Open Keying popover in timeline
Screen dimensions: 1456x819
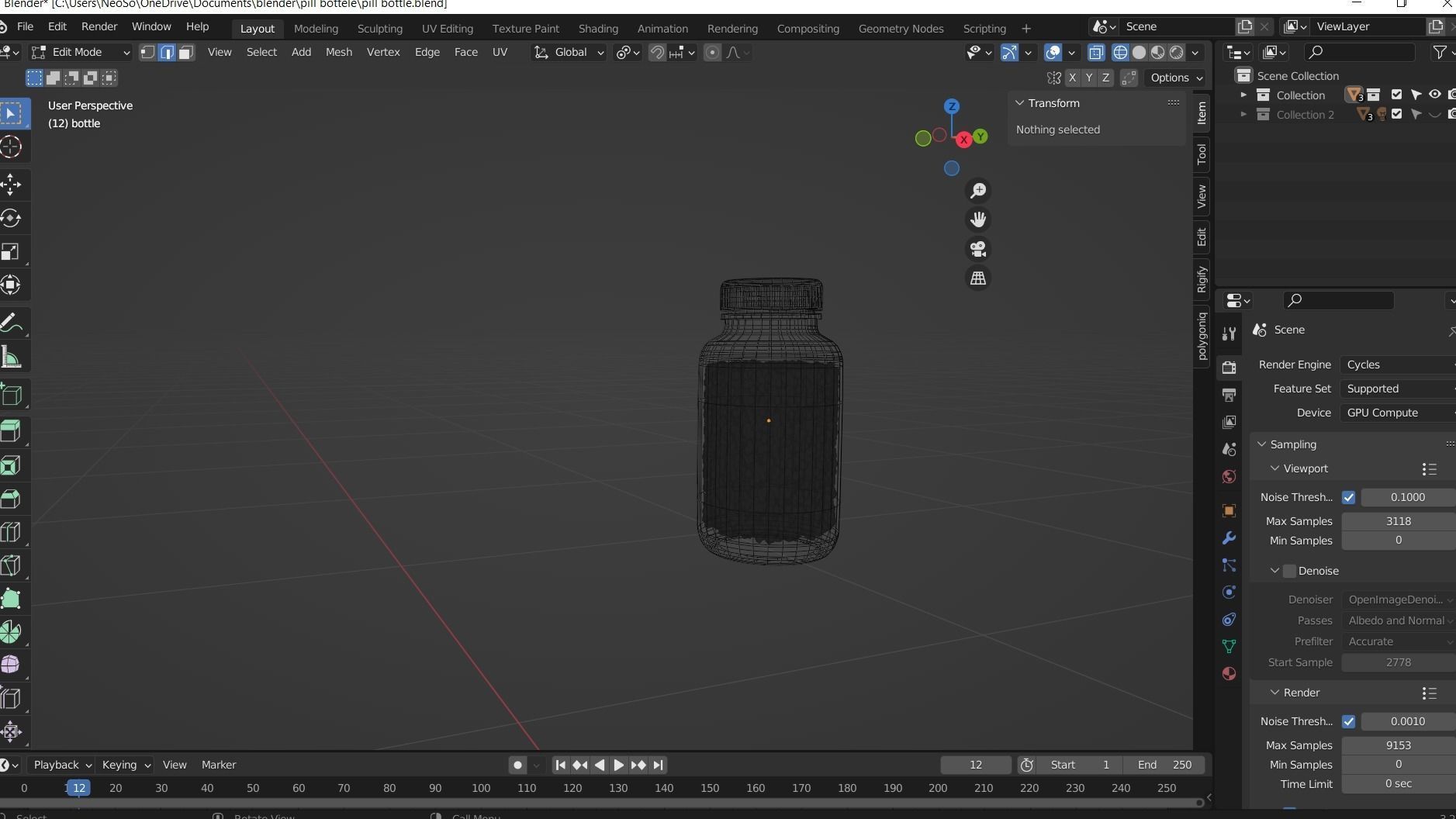126,765
